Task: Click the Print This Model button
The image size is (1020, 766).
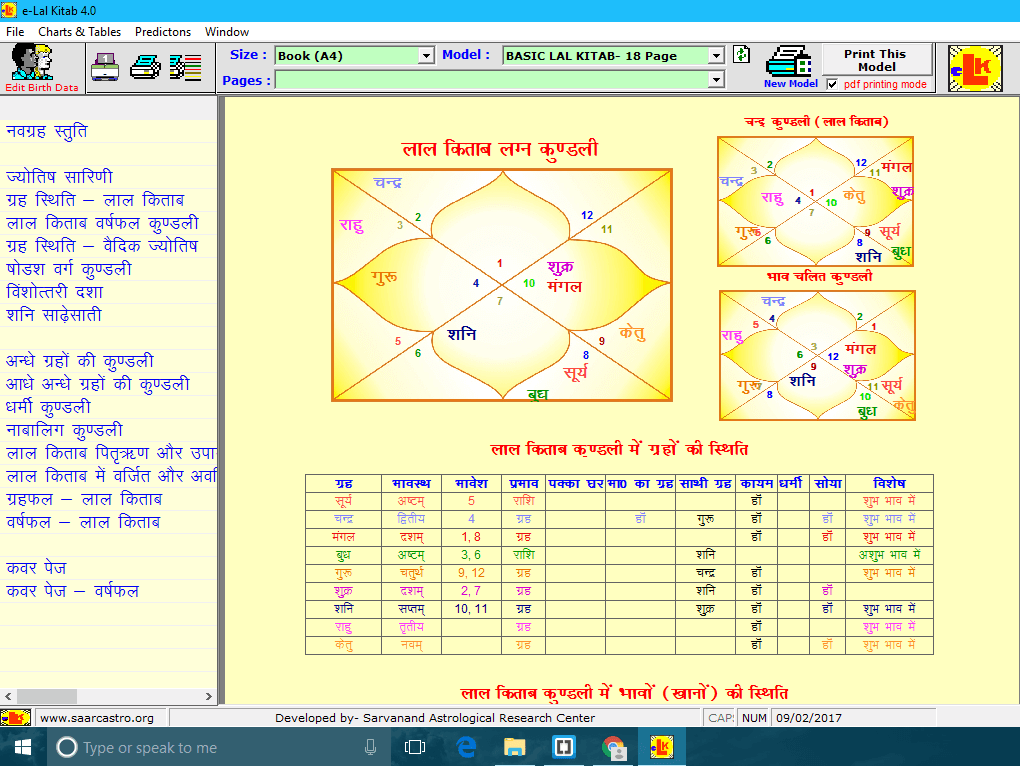Action: coord(876,60)
